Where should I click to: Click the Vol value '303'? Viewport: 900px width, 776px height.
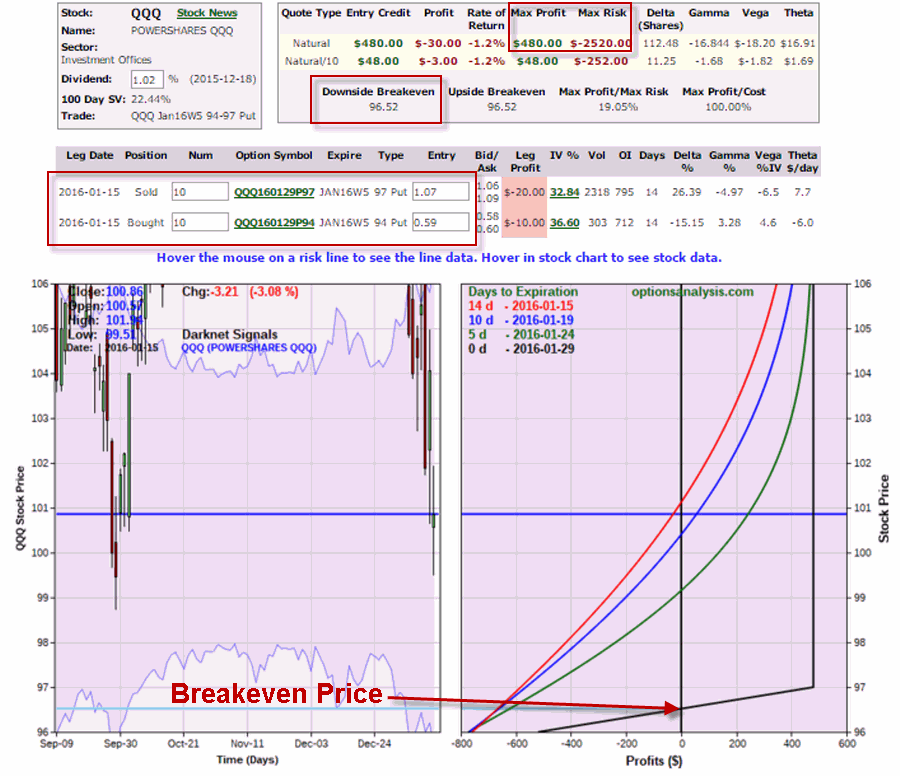(x=598, y=223)
